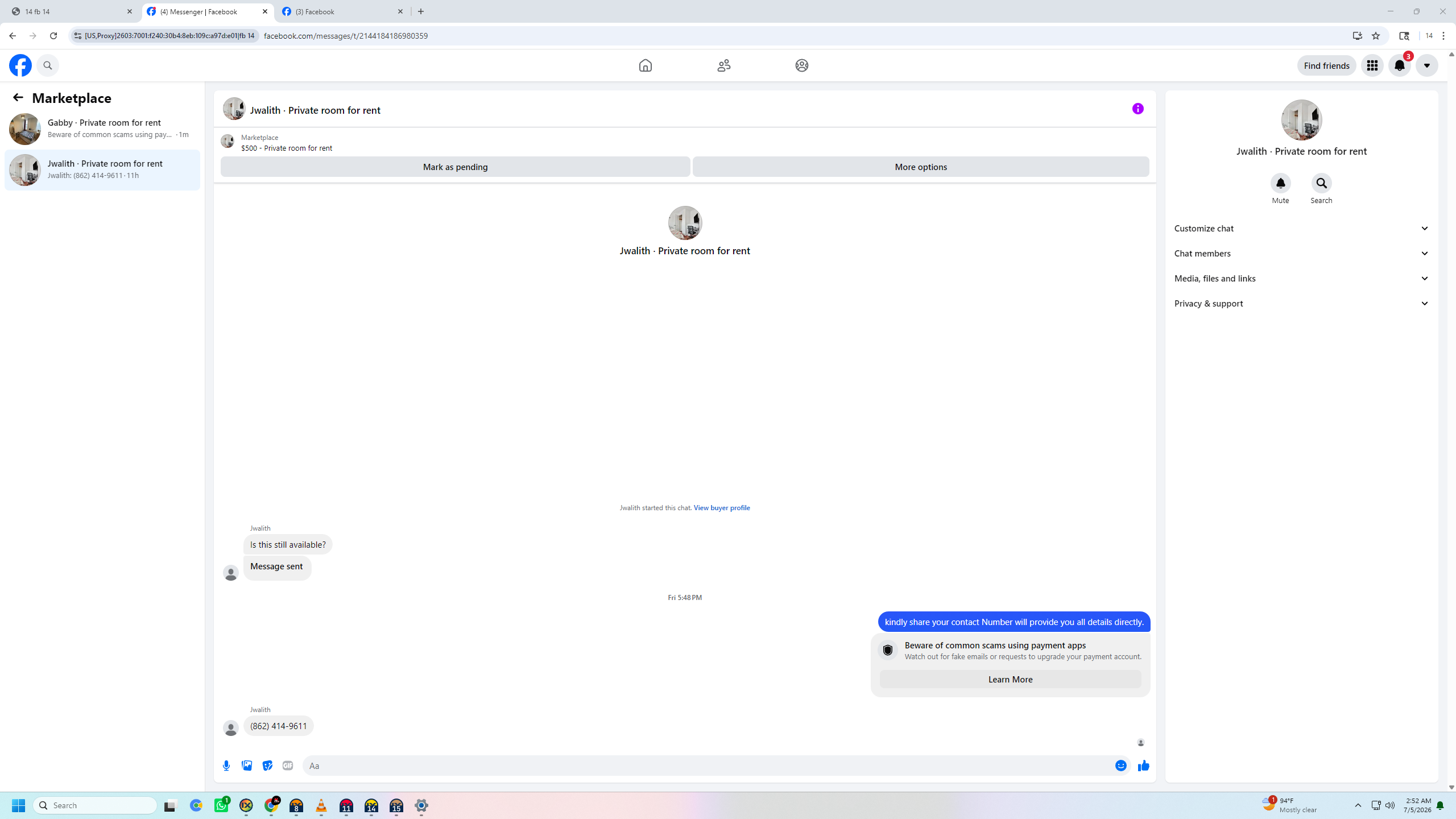
Task: Send a voice clip with microphone
Action: (x=226, y=766)
